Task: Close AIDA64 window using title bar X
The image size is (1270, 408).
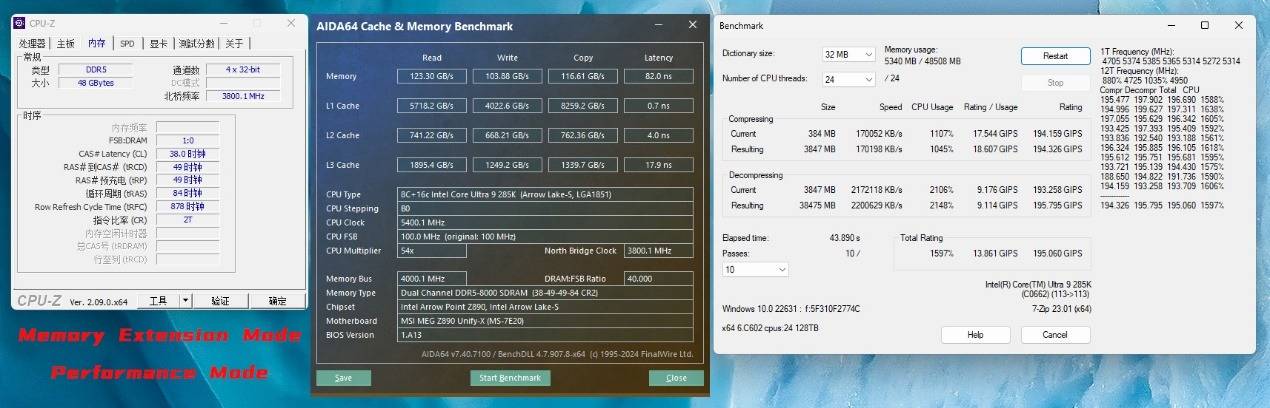Action: point(689,25)
